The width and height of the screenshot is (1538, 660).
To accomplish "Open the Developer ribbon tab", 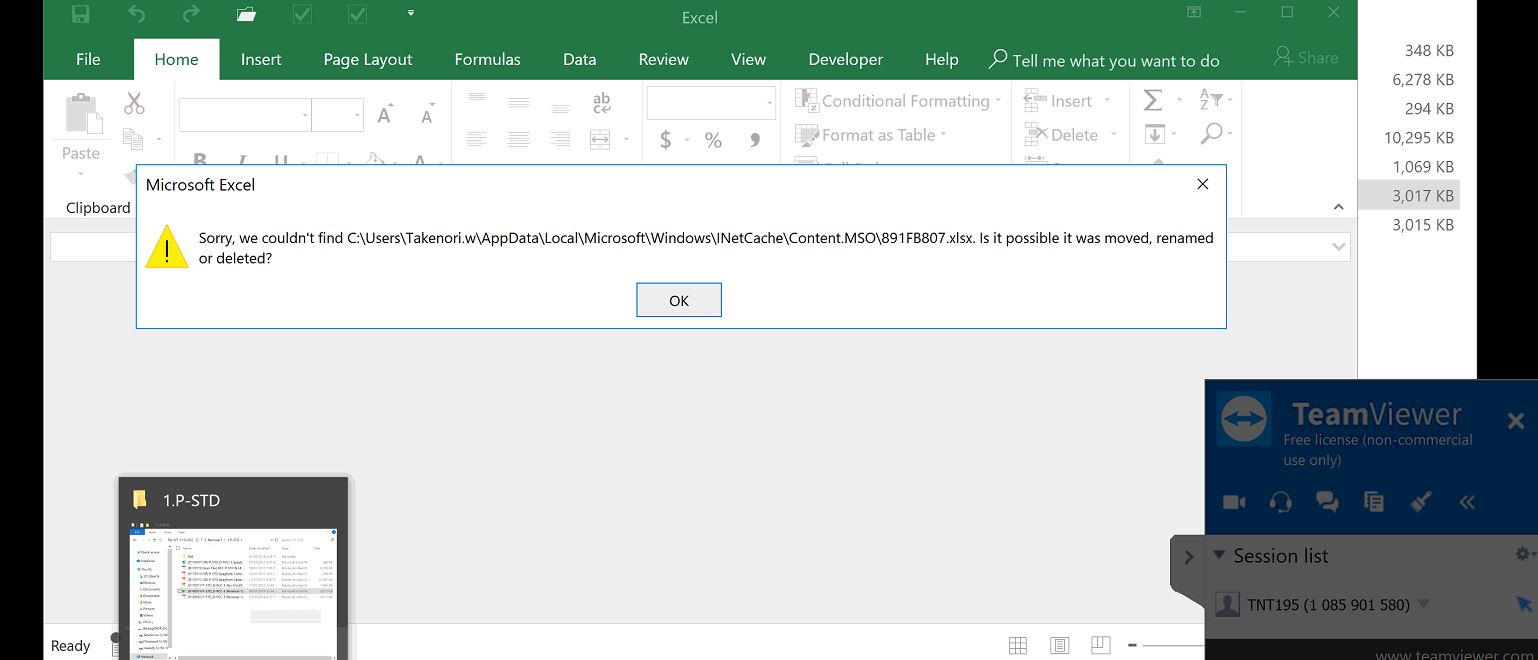I will [846, 59].
